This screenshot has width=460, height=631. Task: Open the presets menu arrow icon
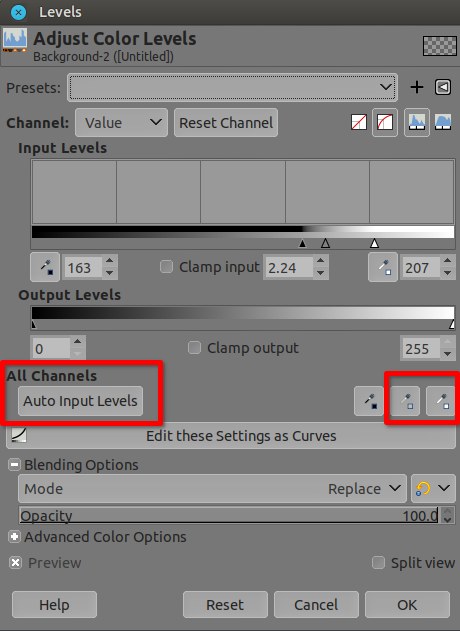(x=443, y=87)
